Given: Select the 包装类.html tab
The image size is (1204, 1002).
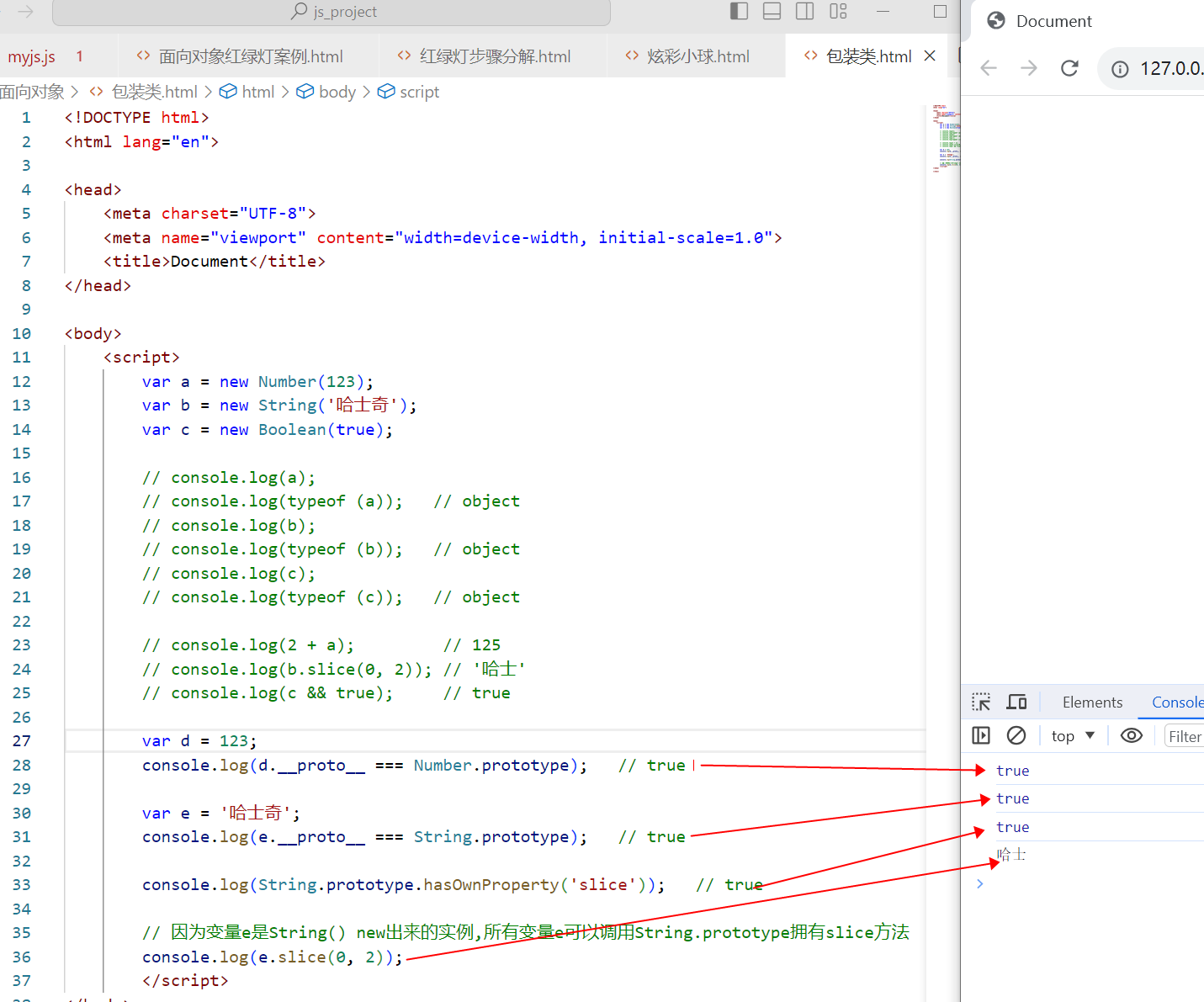Looking at the screenshot, I should [x=868, y=56].
